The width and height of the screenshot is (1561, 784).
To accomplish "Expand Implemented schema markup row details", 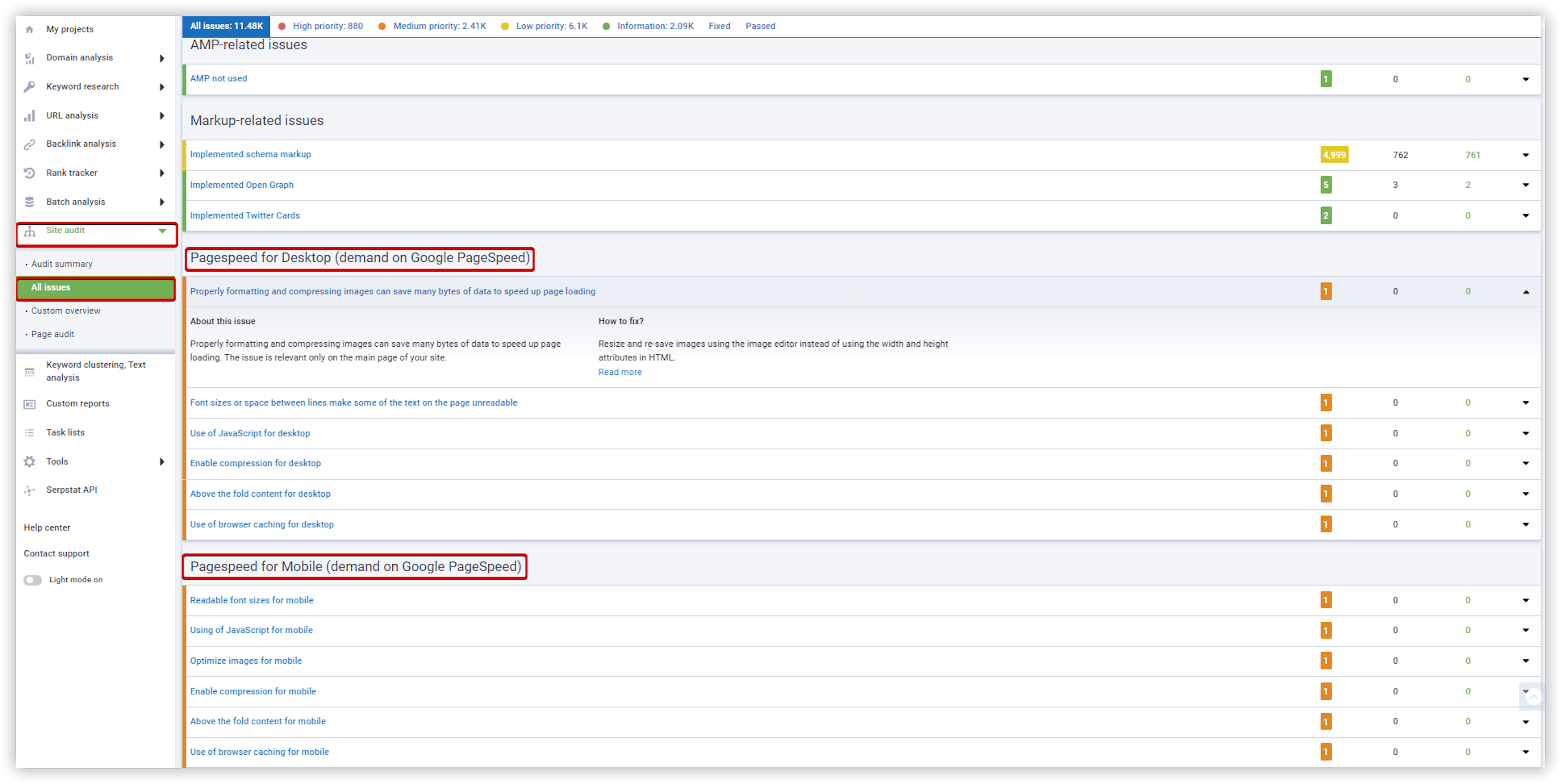I will coord(1526,155).
